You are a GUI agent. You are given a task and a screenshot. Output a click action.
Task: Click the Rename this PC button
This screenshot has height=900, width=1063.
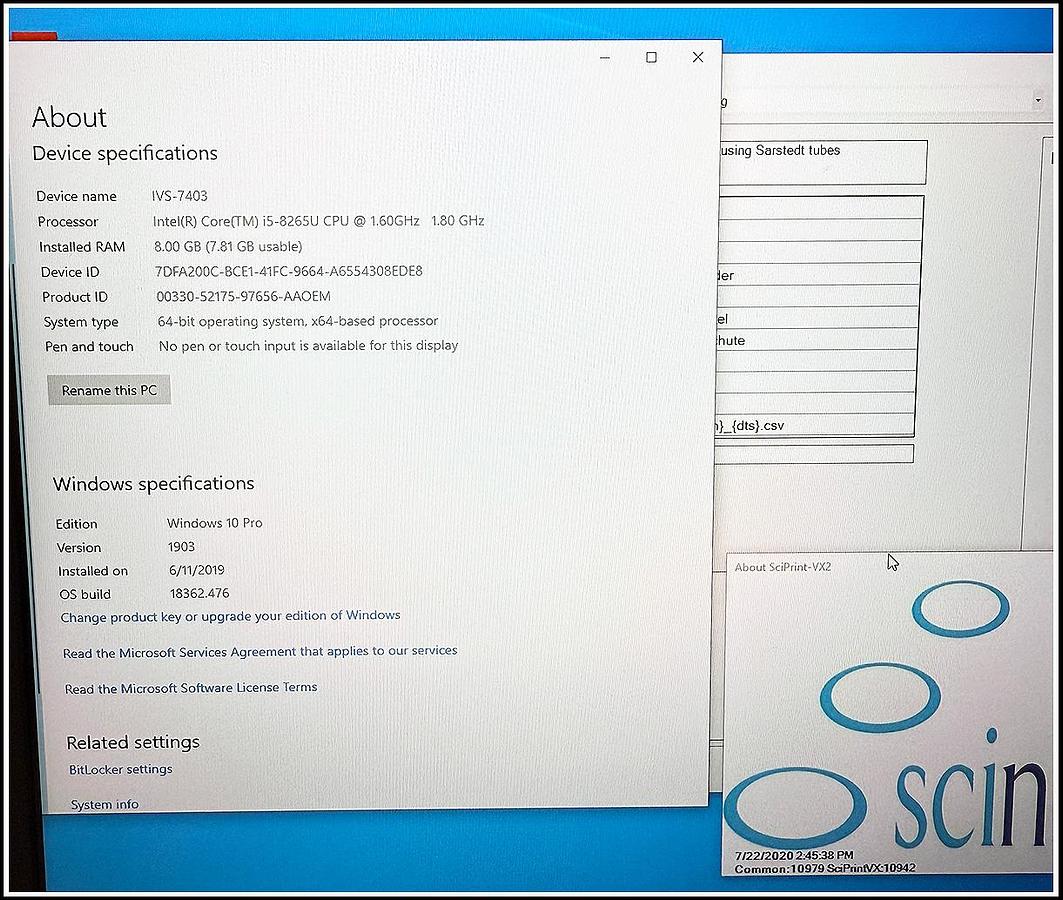(x=109, y=390)
